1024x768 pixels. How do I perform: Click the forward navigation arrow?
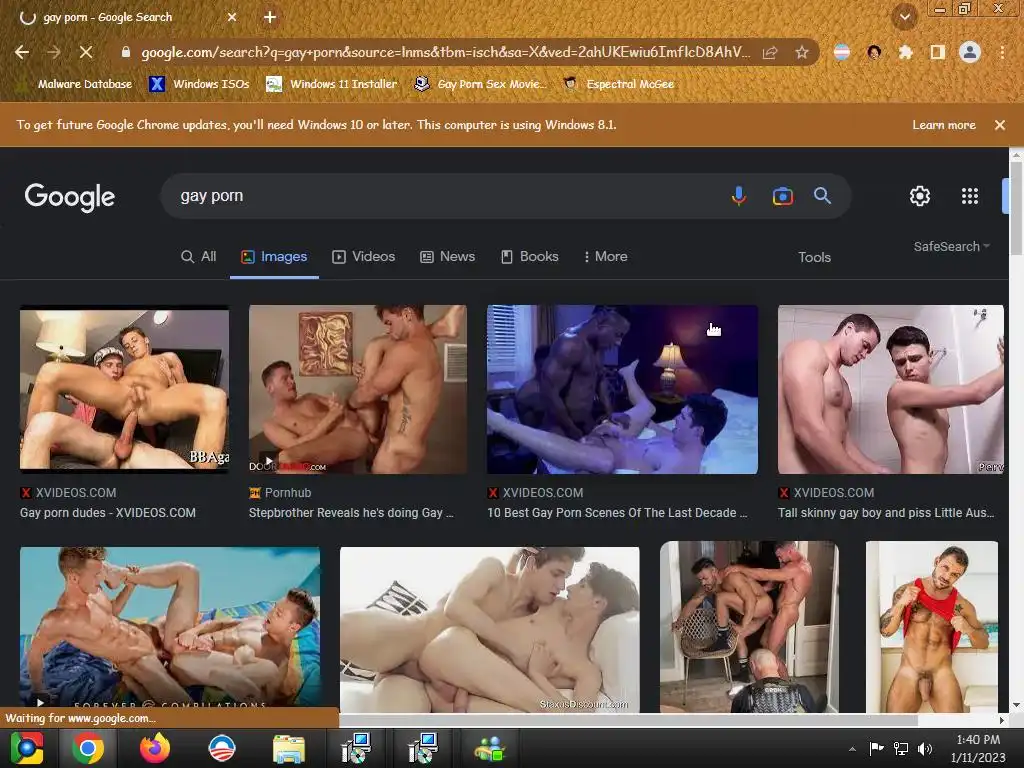coord(54,52)
